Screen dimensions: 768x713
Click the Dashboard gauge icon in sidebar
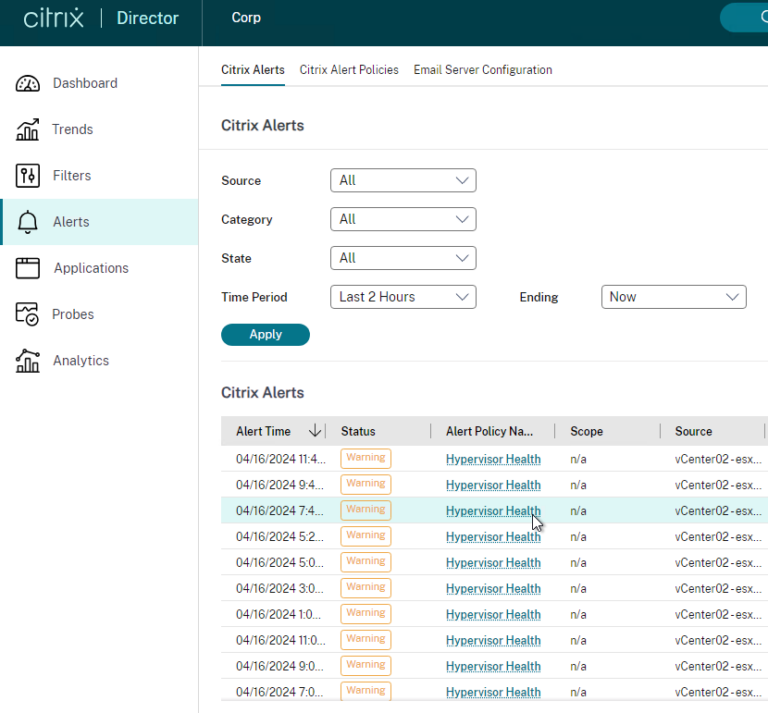coord(28,84)
